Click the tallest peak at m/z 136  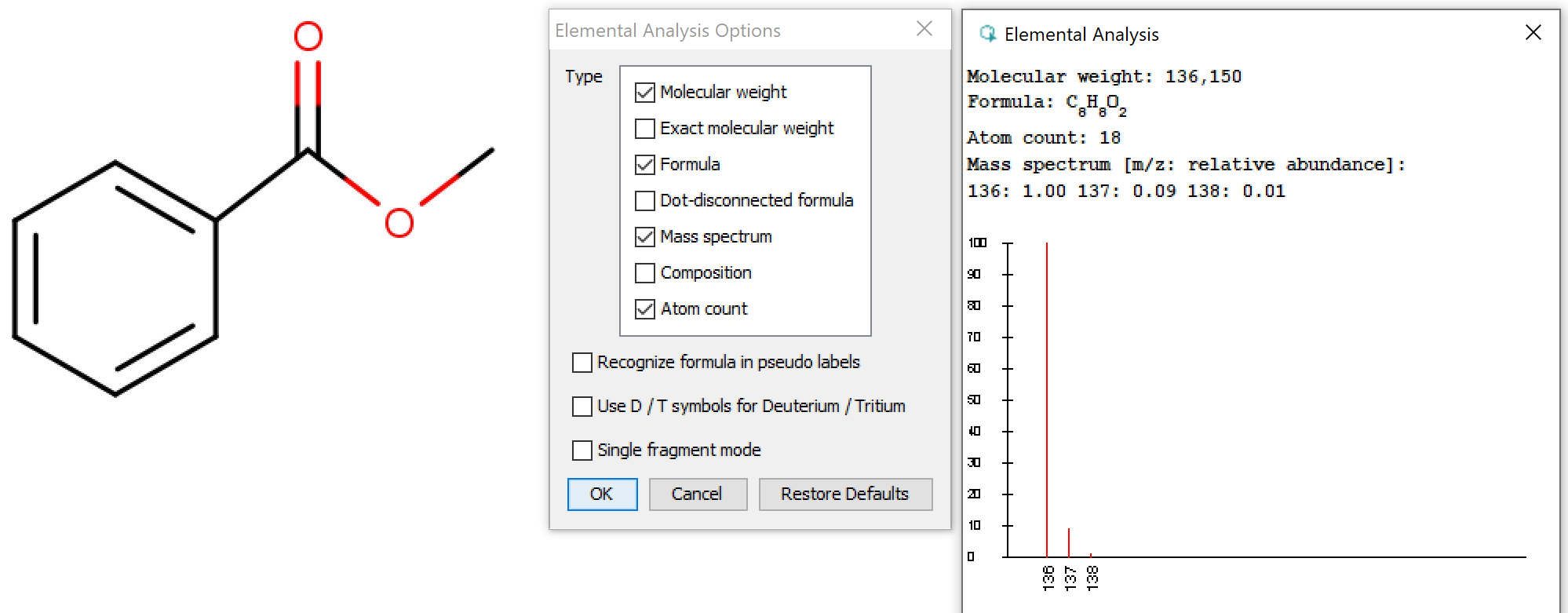1047,392
